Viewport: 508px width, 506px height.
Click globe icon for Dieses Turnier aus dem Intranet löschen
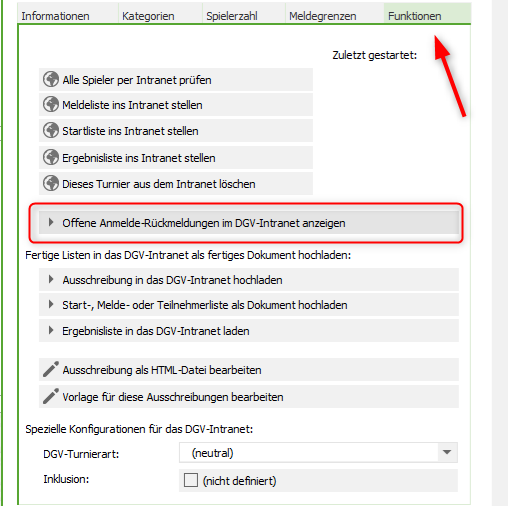coord(51,183)
